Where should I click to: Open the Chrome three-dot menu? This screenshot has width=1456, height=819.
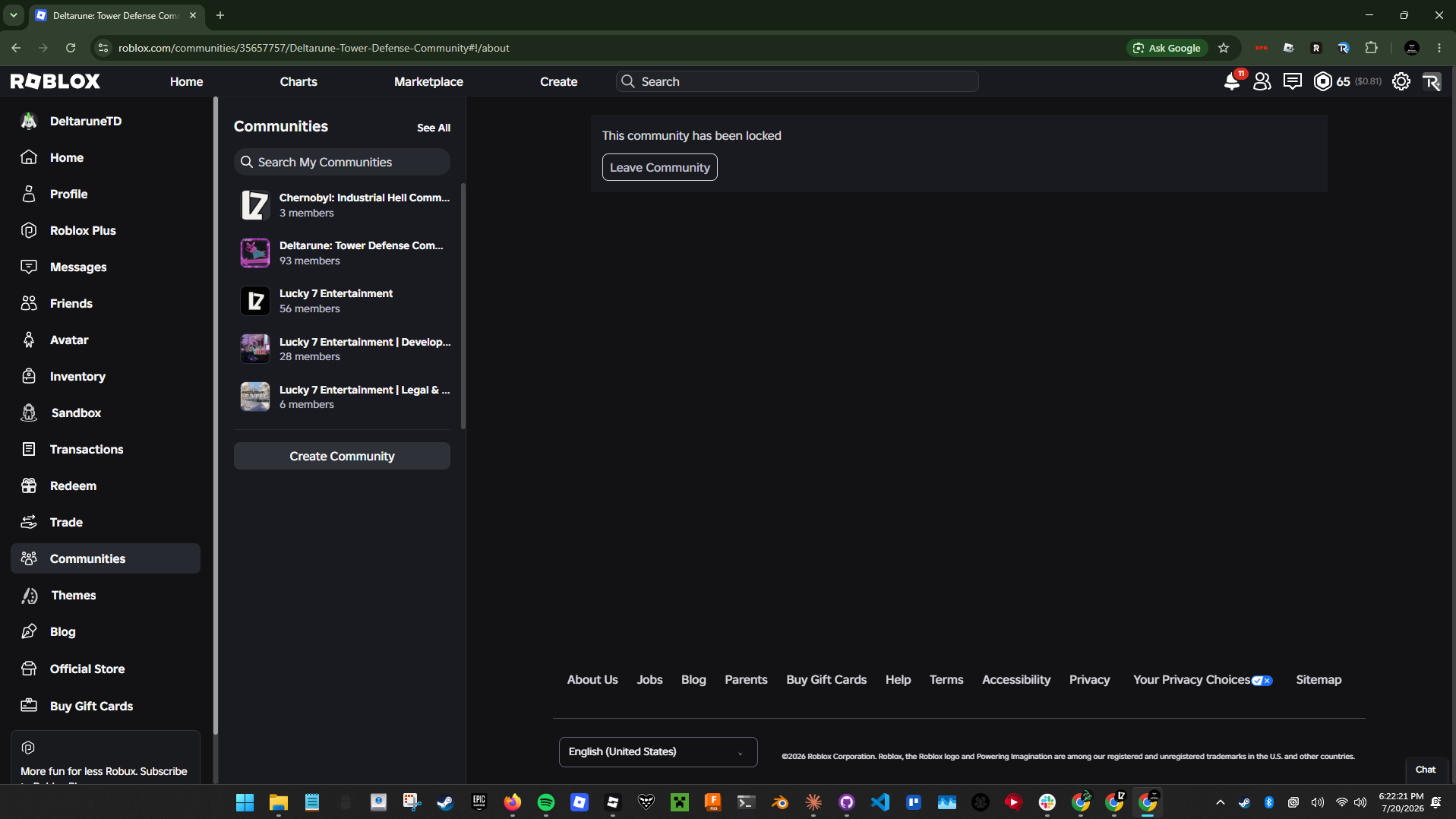pyautogui.click(x=1439, y=48)
